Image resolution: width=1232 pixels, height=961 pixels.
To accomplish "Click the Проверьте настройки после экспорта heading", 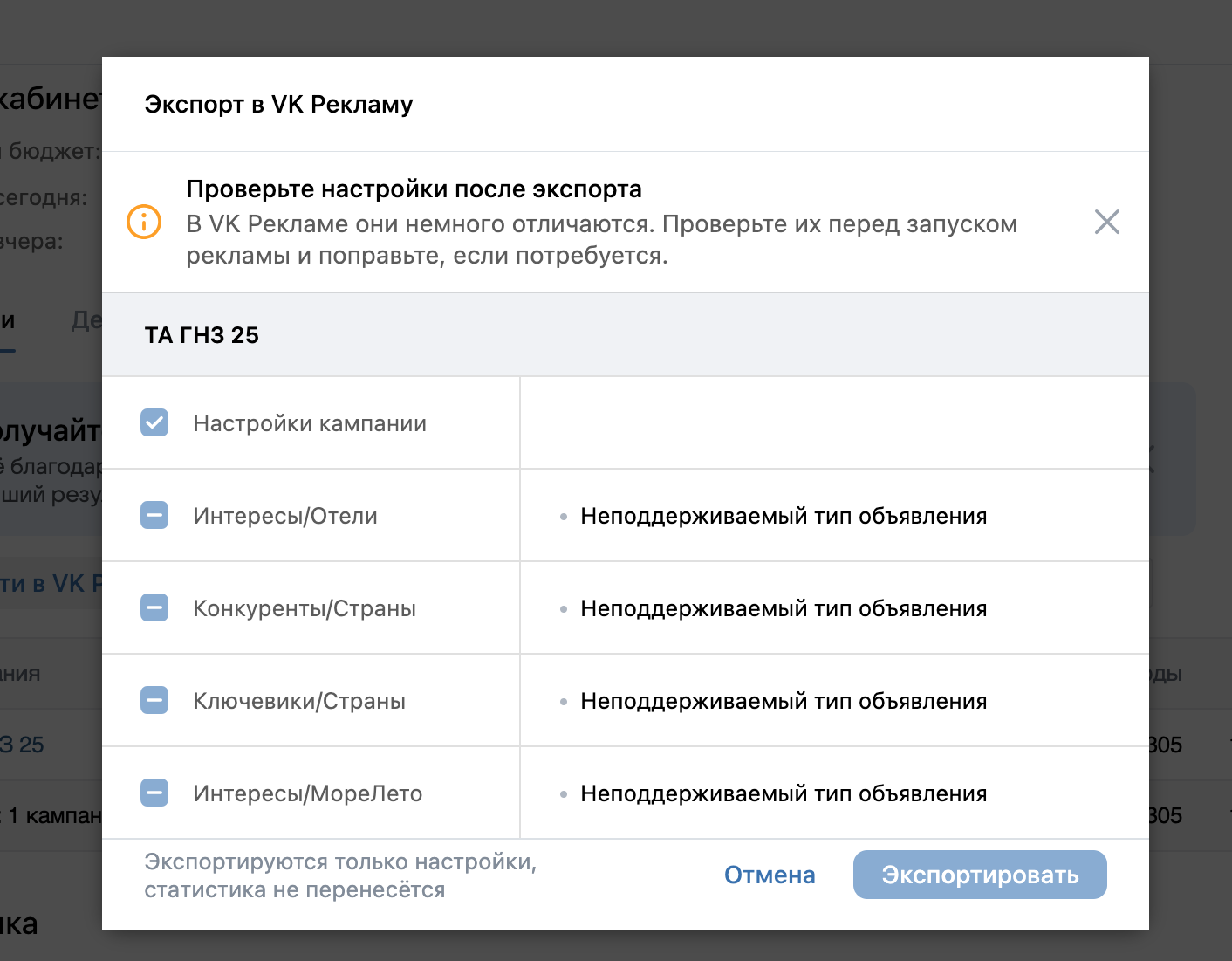I will pyautogui.click(x=414, y=189).
